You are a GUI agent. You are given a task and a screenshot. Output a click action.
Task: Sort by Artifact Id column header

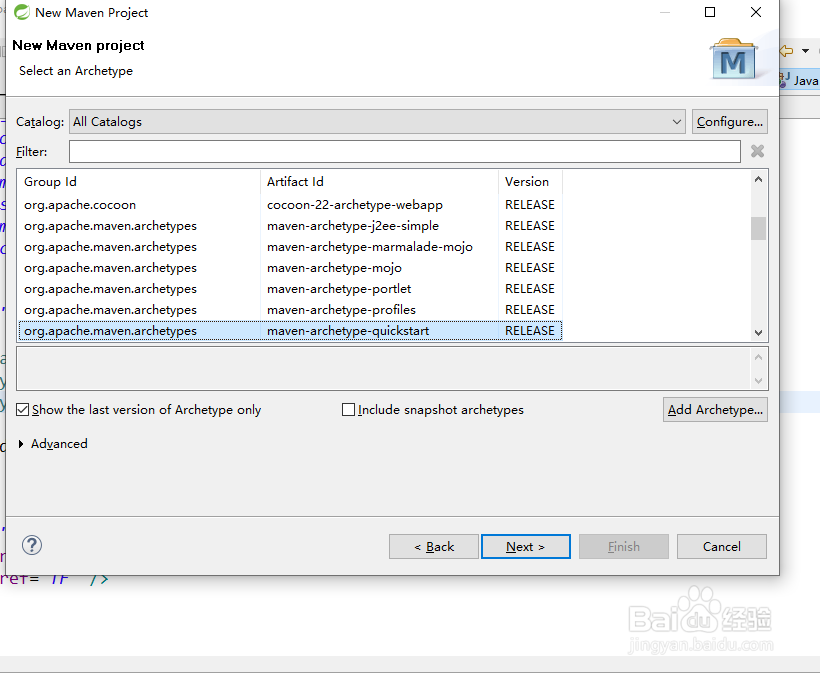point(380,181)
